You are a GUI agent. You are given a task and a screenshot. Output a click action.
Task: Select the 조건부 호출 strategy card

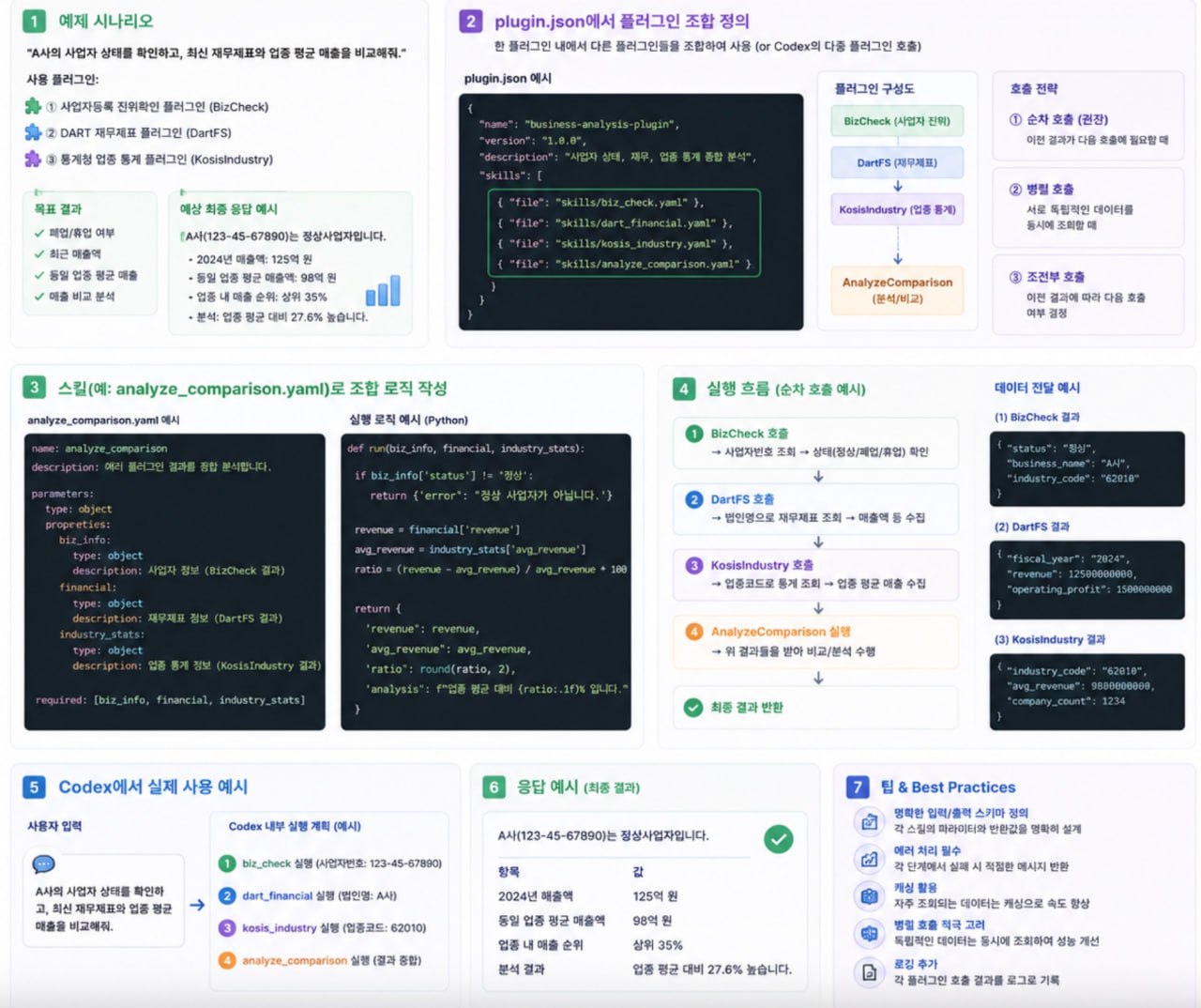tap(1088, 295)
